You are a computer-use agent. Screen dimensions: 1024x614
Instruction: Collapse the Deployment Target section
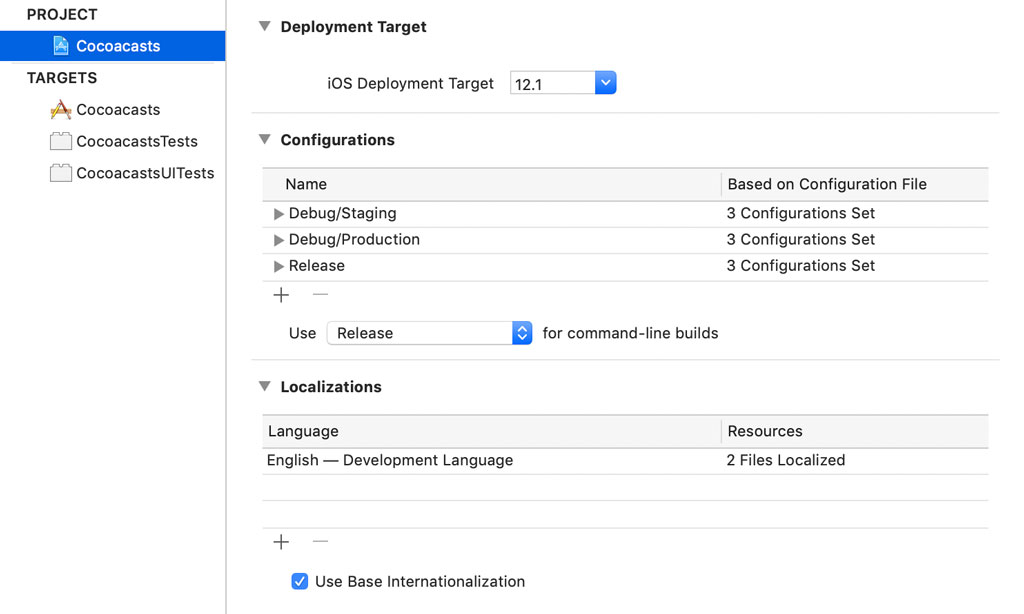[x=264, y=27]
